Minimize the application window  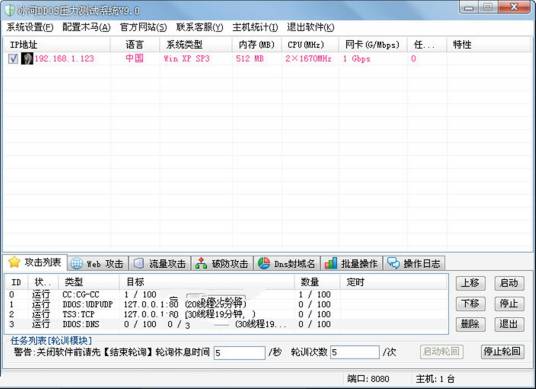[x=470, y=8]
